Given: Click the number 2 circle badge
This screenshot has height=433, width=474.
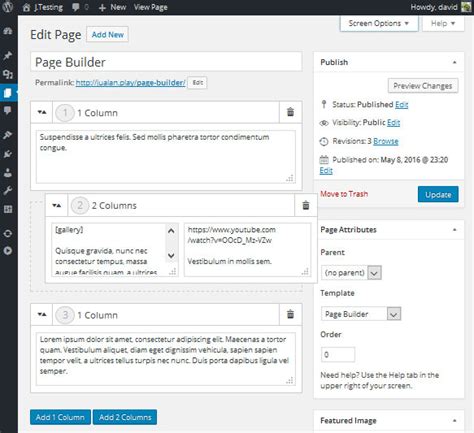Looking at the screenshot, I should click(x=80, y=205).
